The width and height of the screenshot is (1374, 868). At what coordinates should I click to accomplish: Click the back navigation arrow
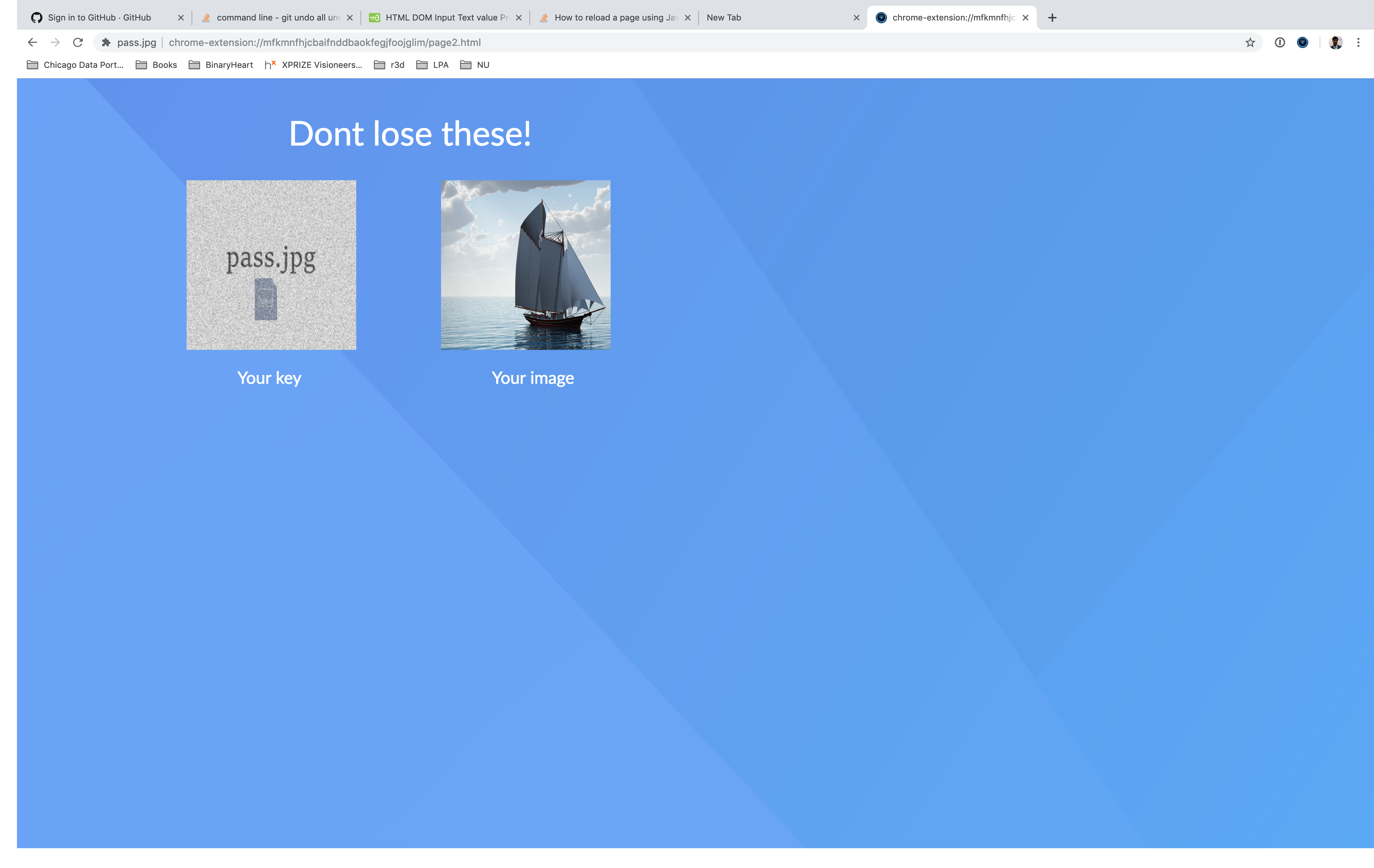tap(32, 42)
